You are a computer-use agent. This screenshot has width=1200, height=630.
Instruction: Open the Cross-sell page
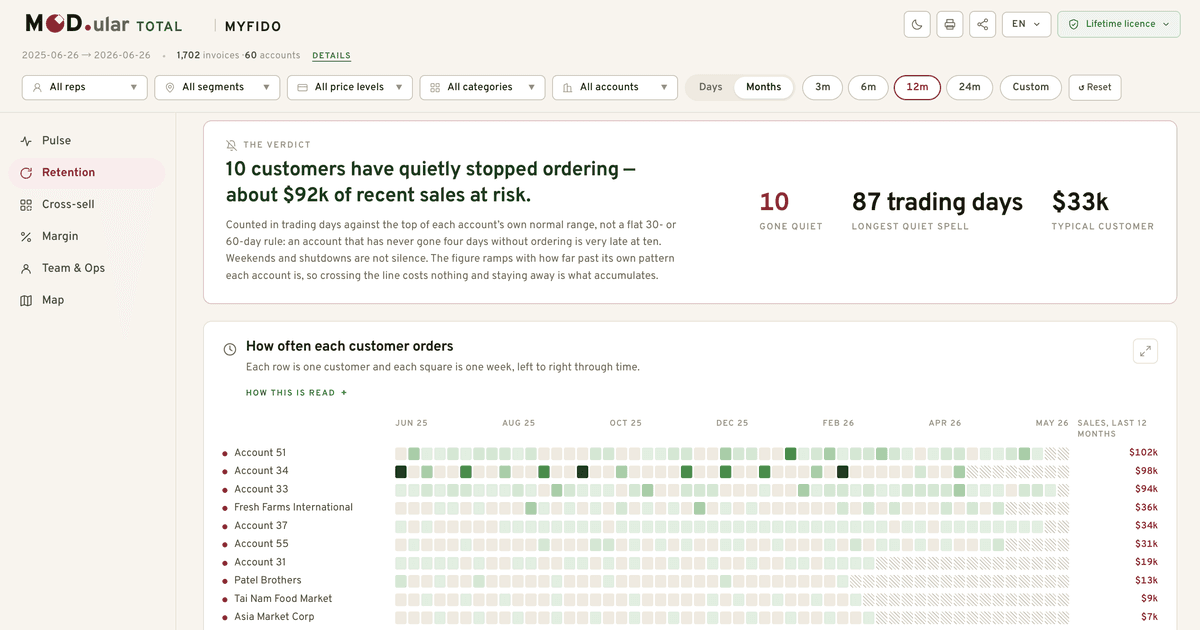[x=87, y=205]
